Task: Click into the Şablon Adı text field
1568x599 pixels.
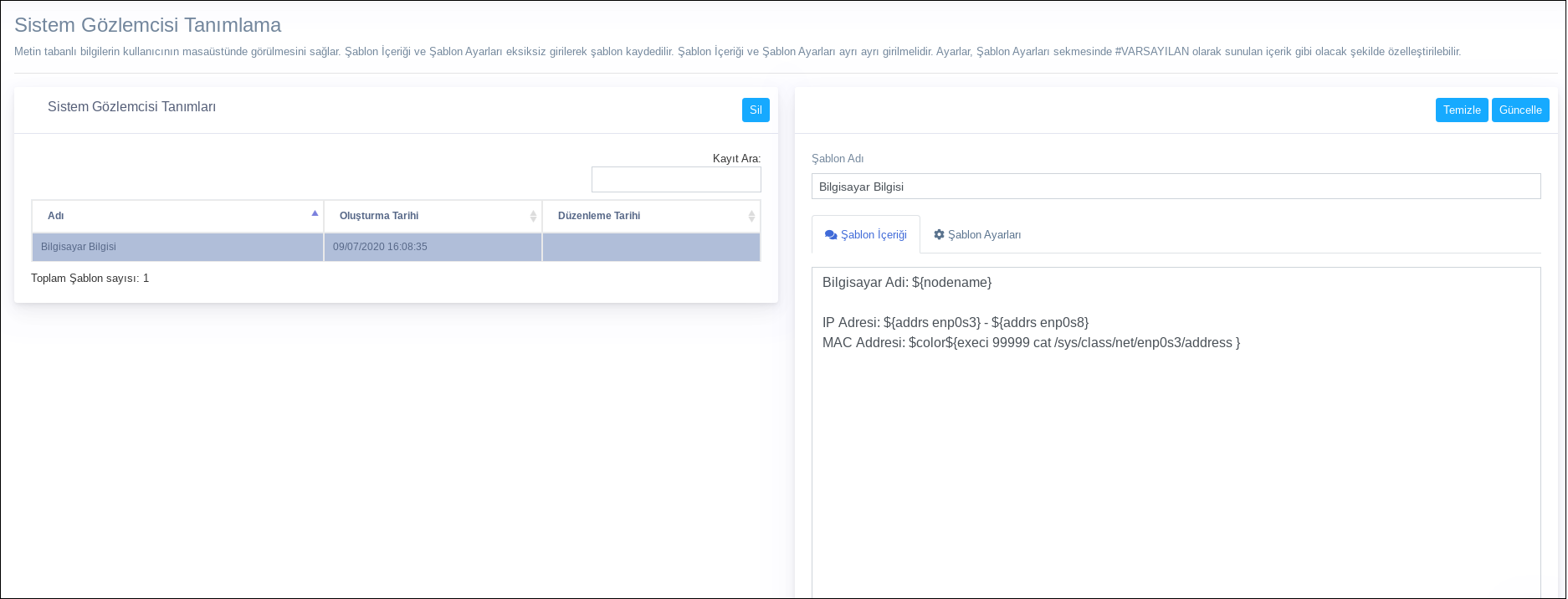Action: click(1175, 187)
